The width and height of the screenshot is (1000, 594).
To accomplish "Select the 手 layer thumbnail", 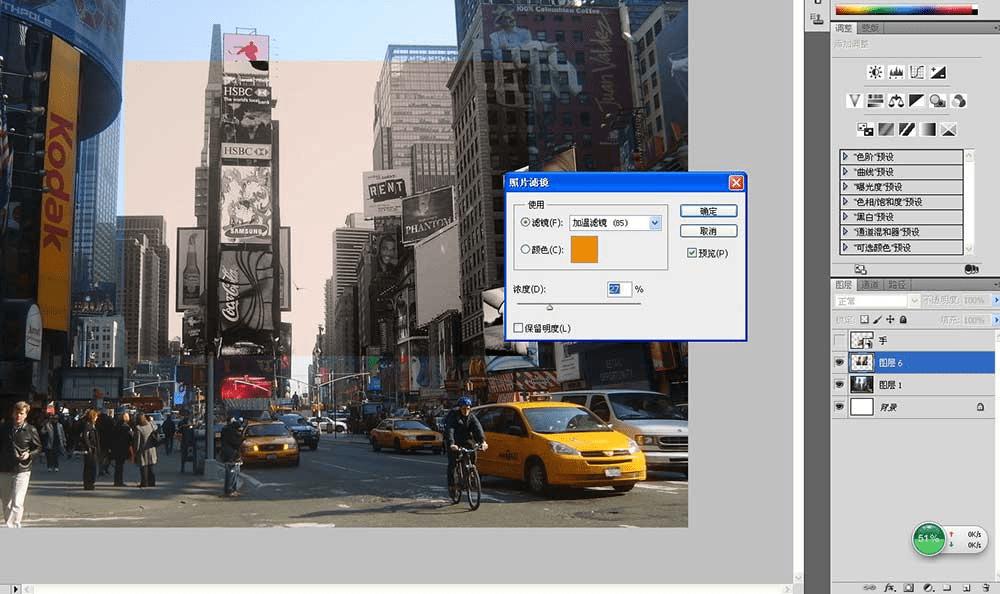I will pyautogui.click(x=862, y=340).
